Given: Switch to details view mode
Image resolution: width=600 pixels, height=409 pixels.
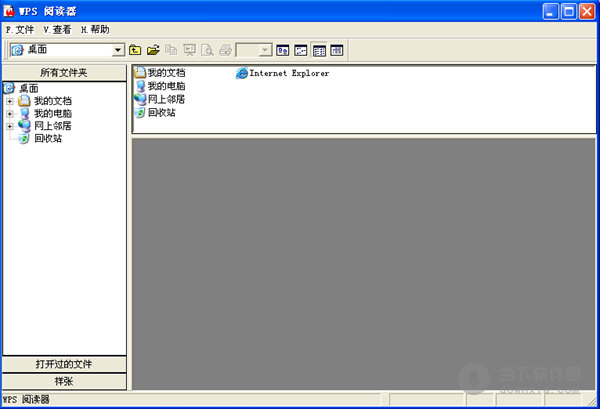Looking at the screenshot, I should pos(337,50).
